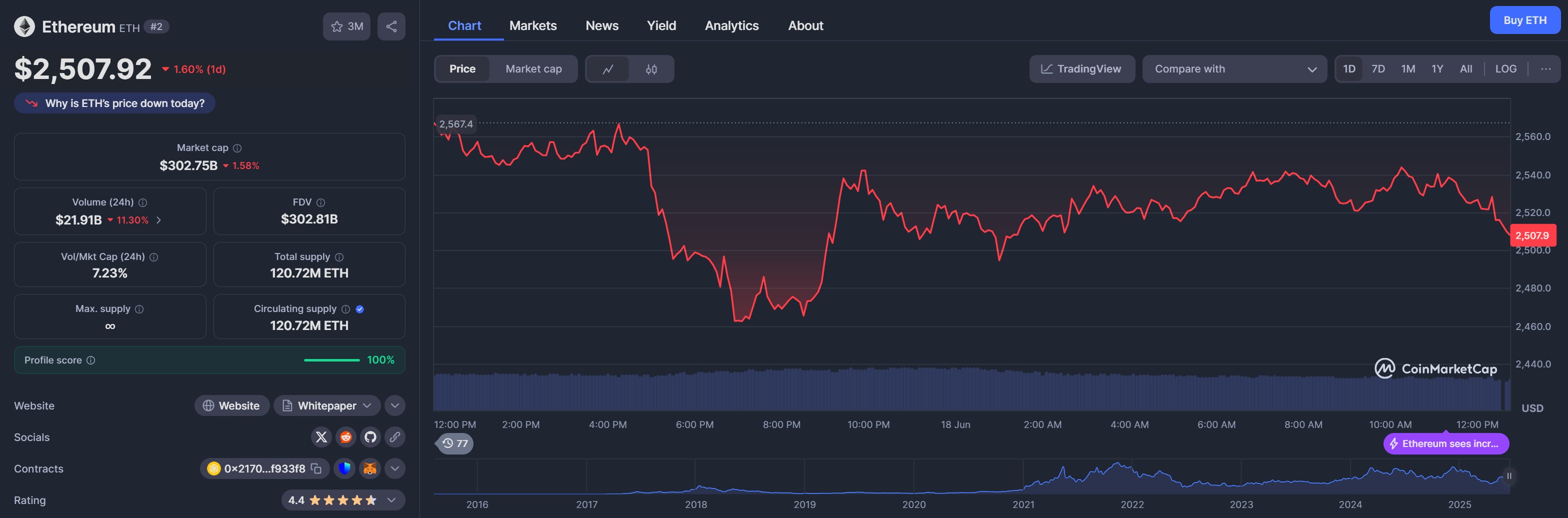Image resolution: width=1568 pixels, height=518 pixels.
Task: Open the Reddit social link
Action: pyautogui.click(x=345, y=437)
